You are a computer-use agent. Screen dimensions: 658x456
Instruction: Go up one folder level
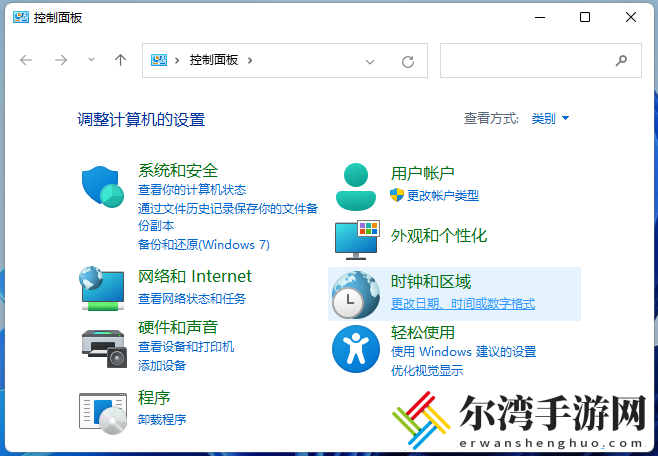point(120,60)
